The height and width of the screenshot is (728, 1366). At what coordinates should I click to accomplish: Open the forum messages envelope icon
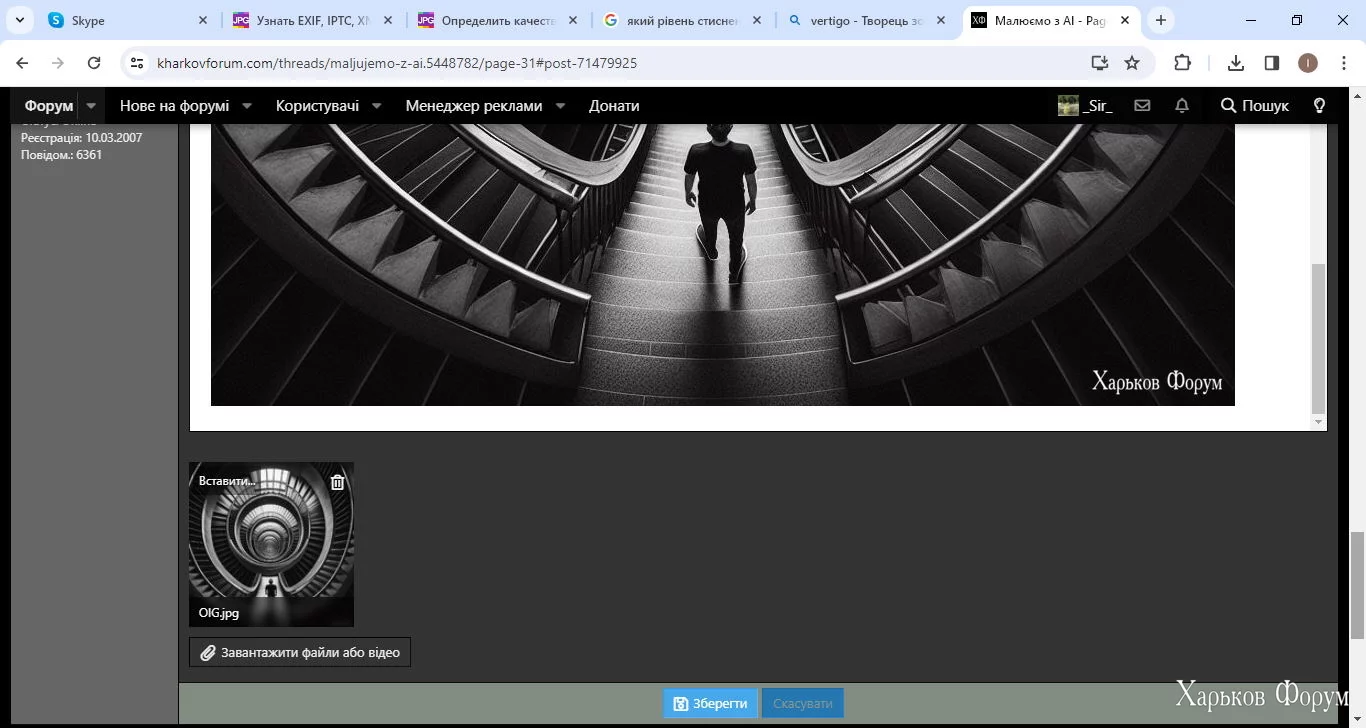(x=1142, y=106)
